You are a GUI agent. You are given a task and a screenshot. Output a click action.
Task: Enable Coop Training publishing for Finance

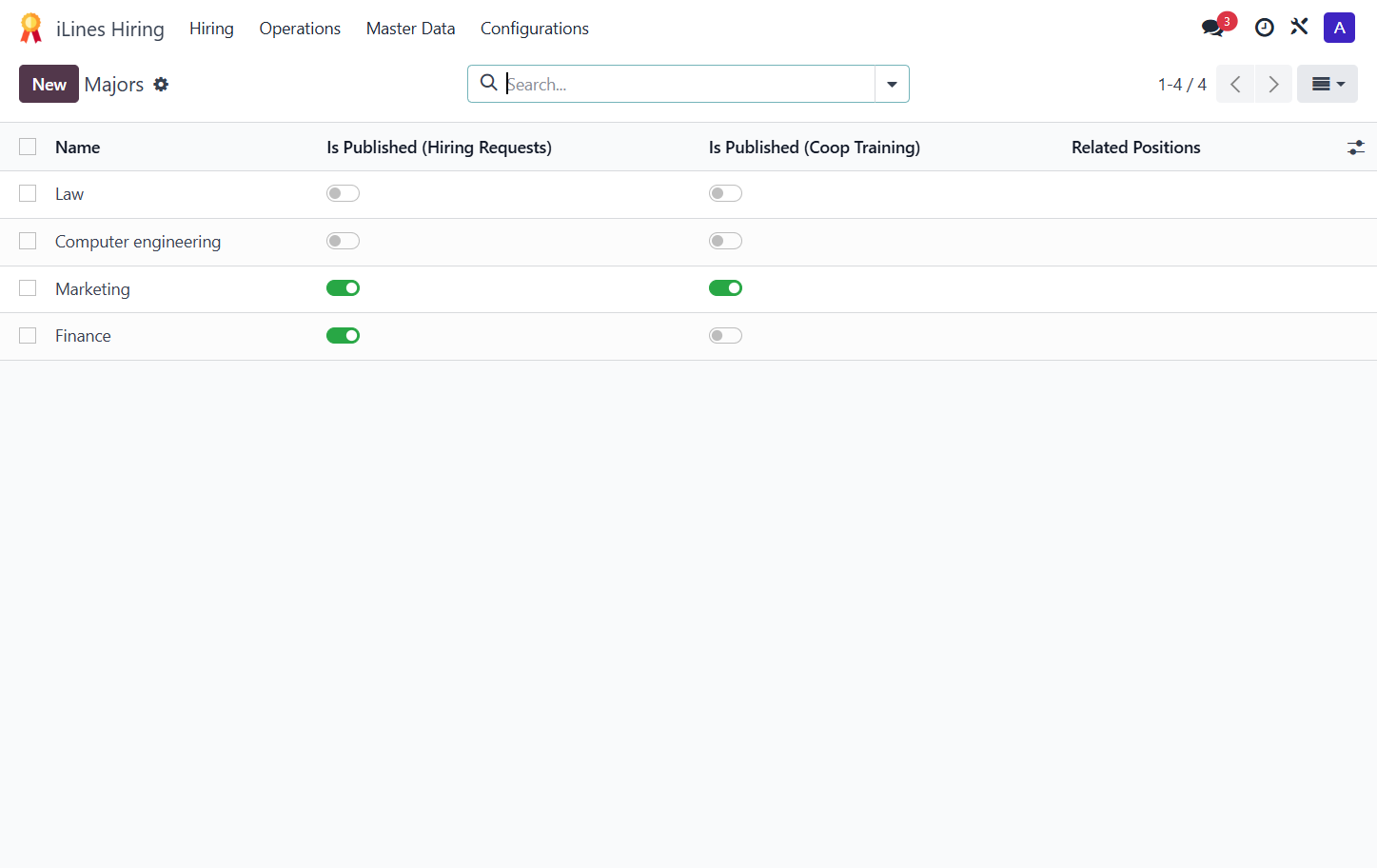pyautogui.click(x=725, y=336)
